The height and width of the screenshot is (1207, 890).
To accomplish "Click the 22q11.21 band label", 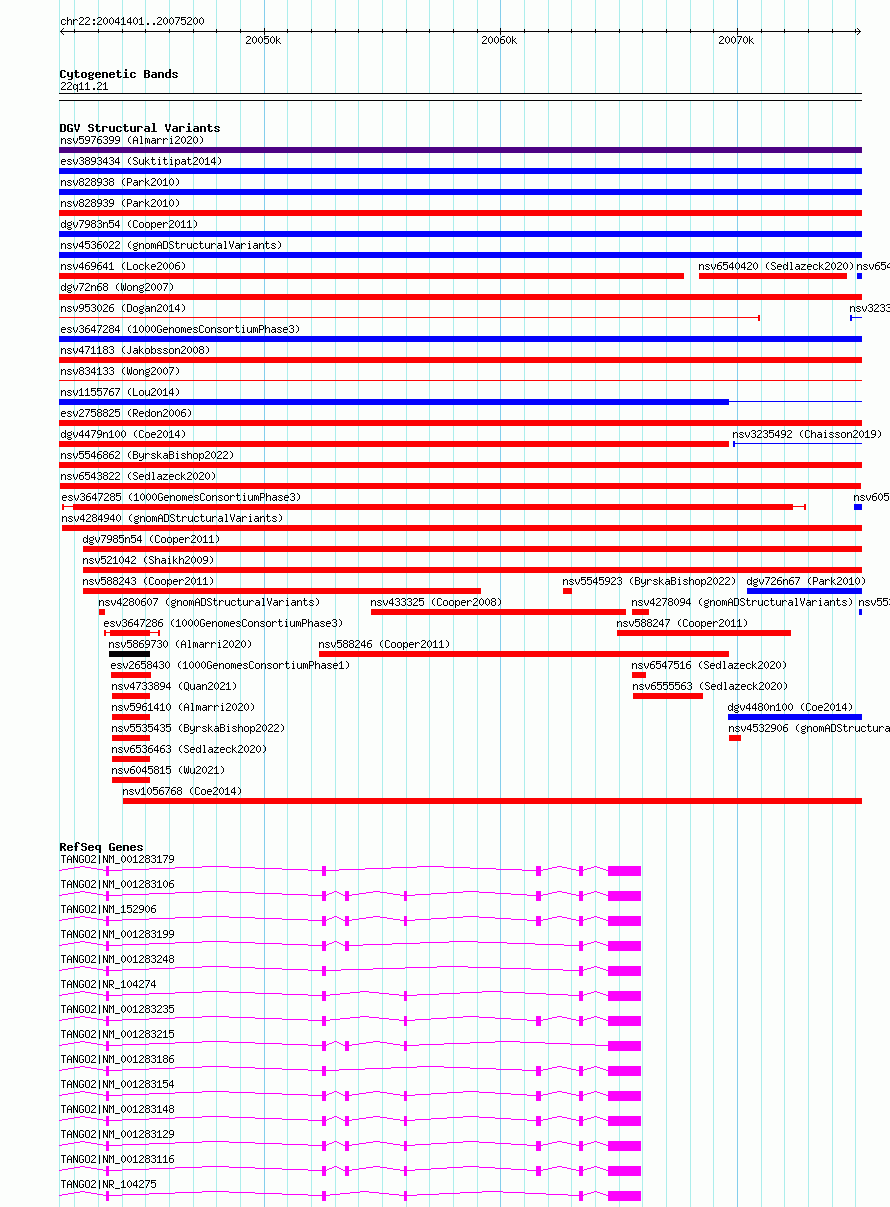I will pyautogui.click(x=84, y=87).
